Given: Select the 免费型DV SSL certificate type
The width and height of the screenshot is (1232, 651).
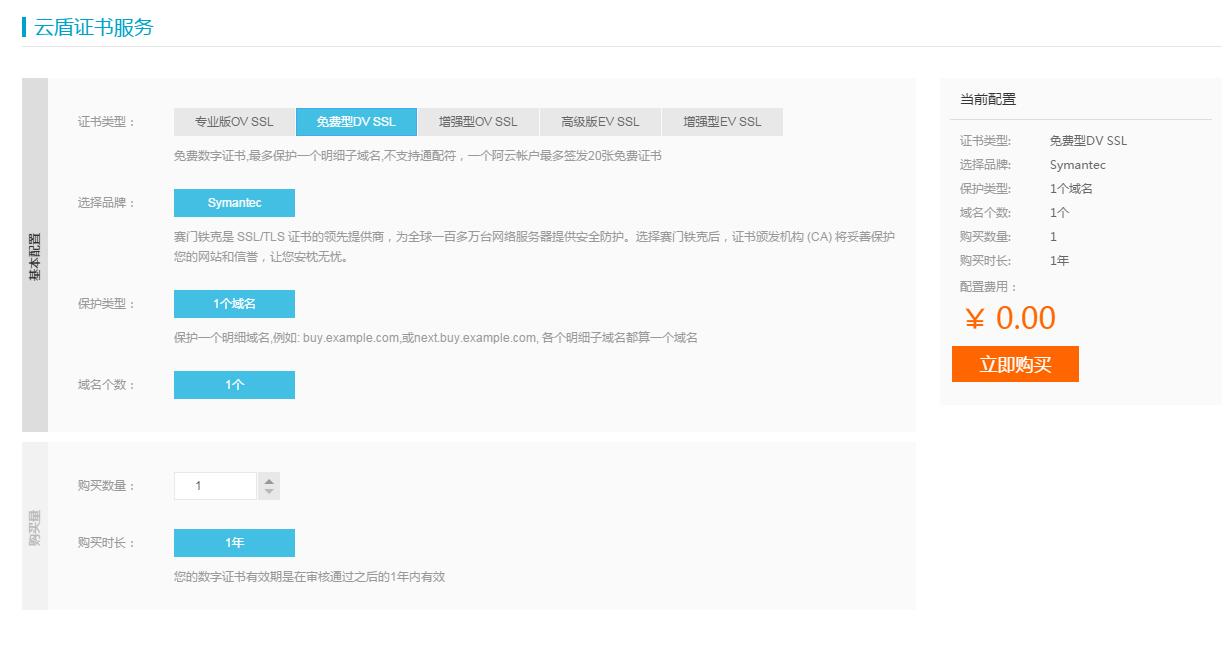Looking at the screenshot, I should [x=357, y=121].
